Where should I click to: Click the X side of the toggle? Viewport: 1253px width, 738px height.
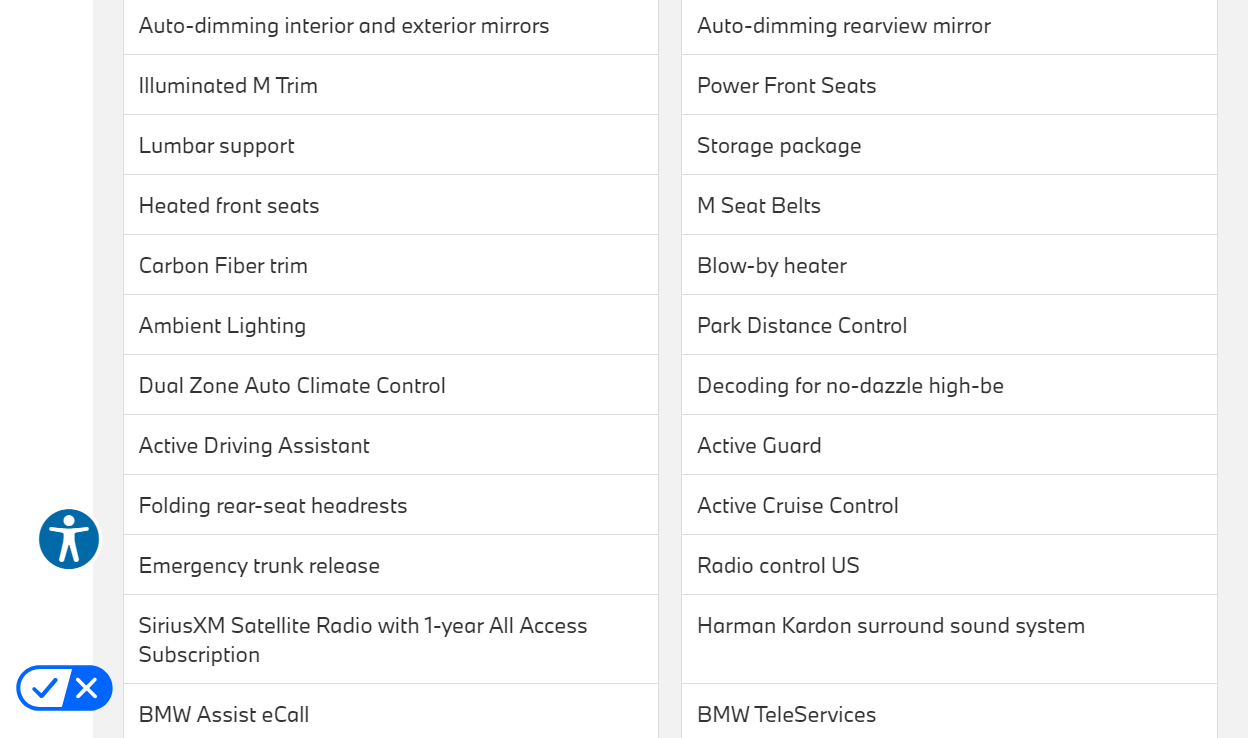[87, 688]
